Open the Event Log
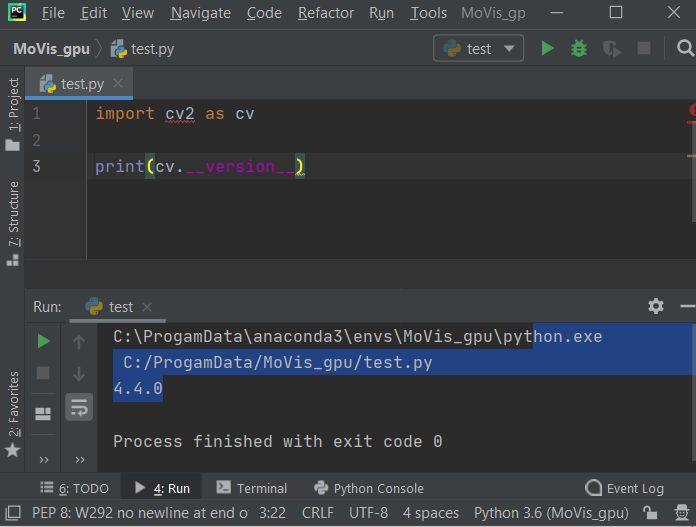Screen dimensions: 696x527 [x=625, y=488]
